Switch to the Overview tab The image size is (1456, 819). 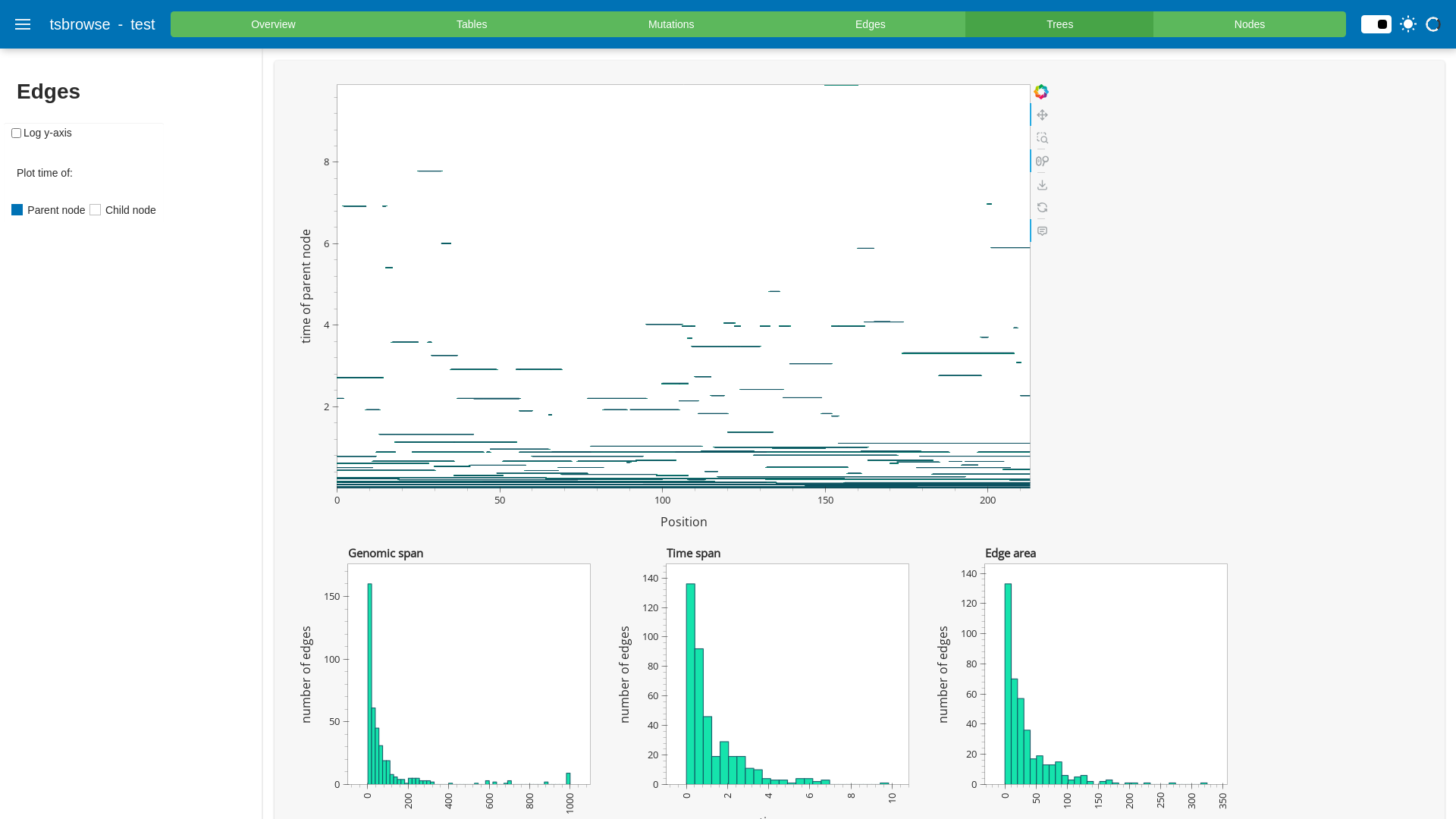tap(273, 24)
